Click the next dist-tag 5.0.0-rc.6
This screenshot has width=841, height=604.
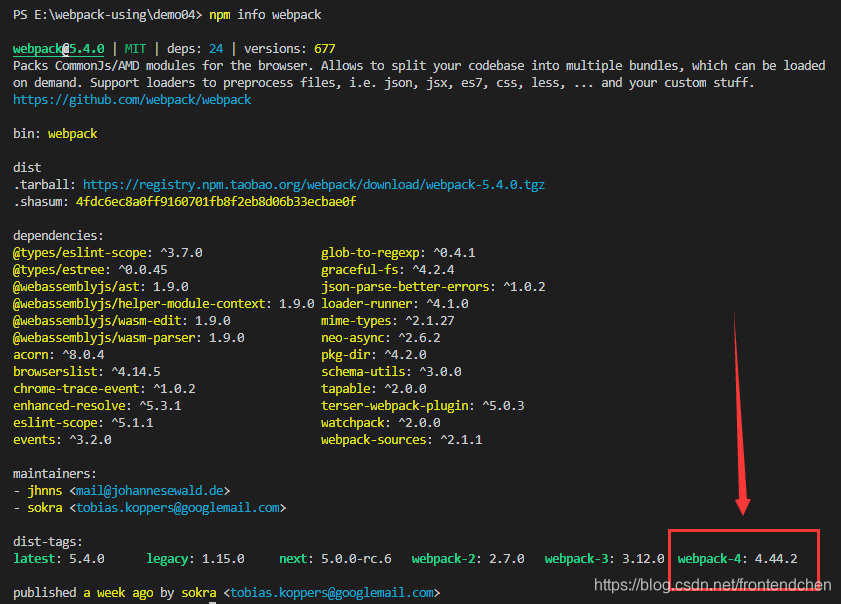click(335, 559)
